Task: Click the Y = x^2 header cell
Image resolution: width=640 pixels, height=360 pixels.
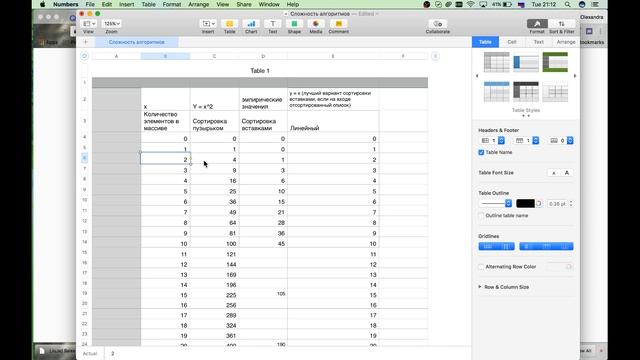Action: click(214, 99)
